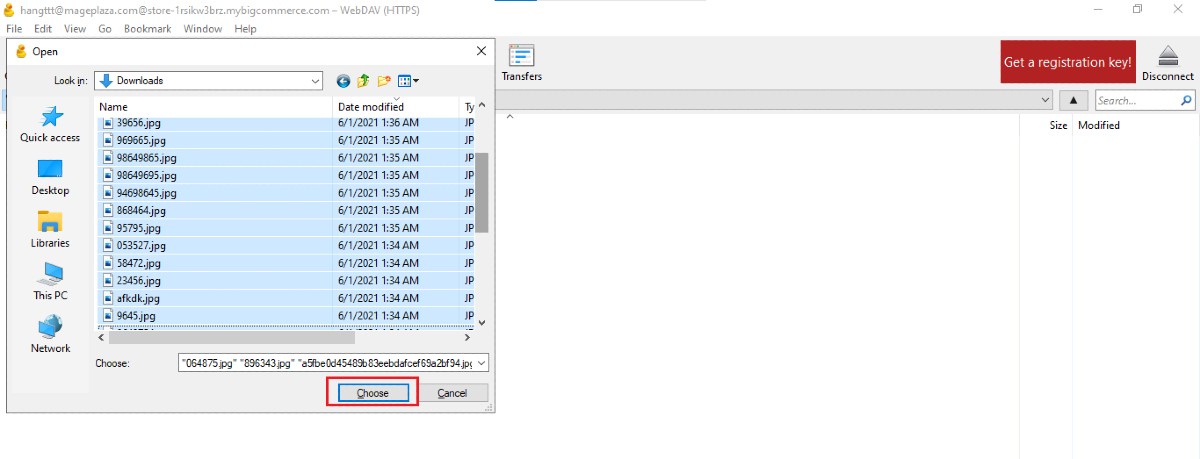Viewport: 1200px width, 459px height.
Task: Open Libraries from the sidebar
Action: pyautogui.click(x=50, y=229)
